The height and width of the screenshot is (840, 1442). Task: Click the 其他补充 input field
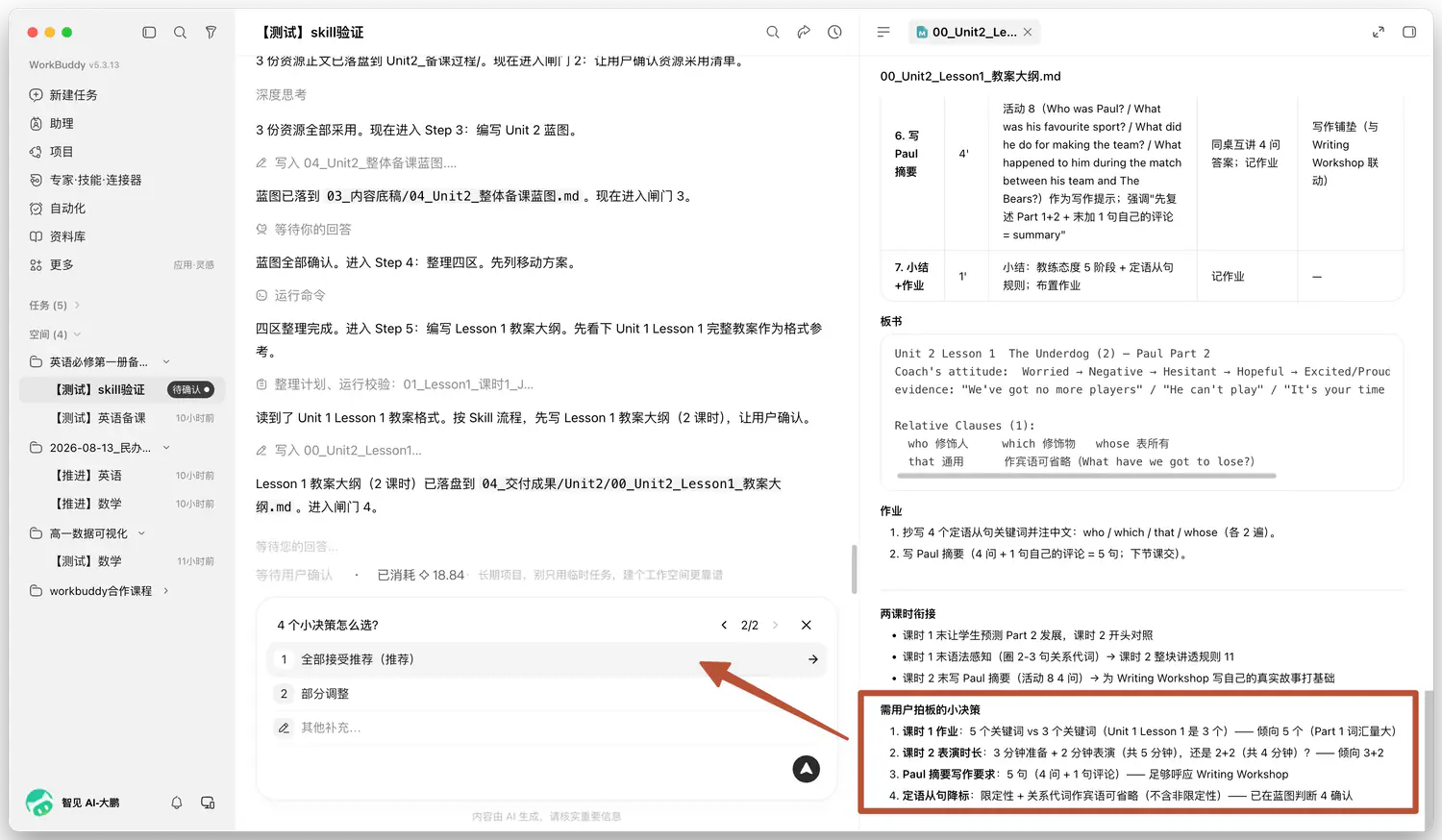point(546,728)
